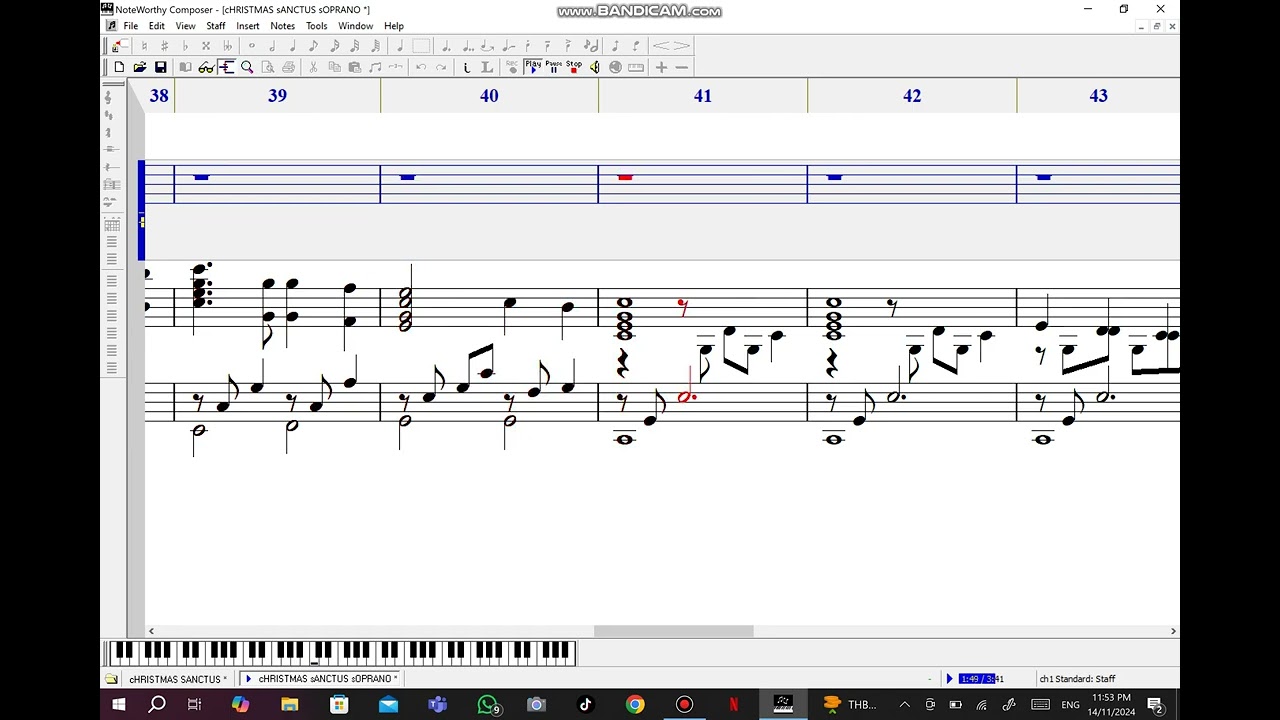Select sixteenth note duration

pyautogui.click(x=334, y=46)
